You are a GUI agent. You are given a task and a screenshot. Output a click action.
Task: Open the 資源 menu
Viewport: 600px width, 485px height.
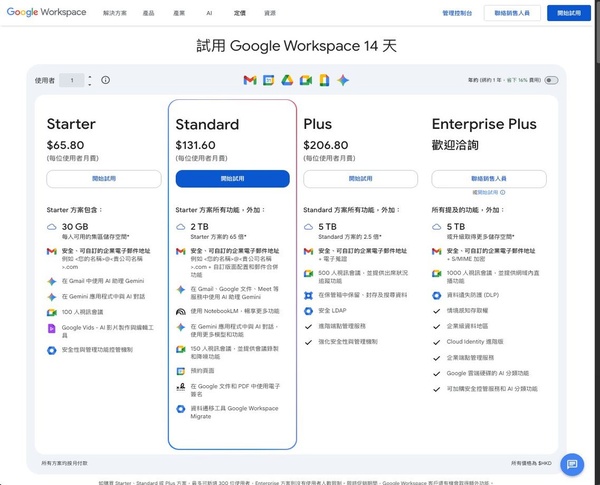click(x=270, y=13)
